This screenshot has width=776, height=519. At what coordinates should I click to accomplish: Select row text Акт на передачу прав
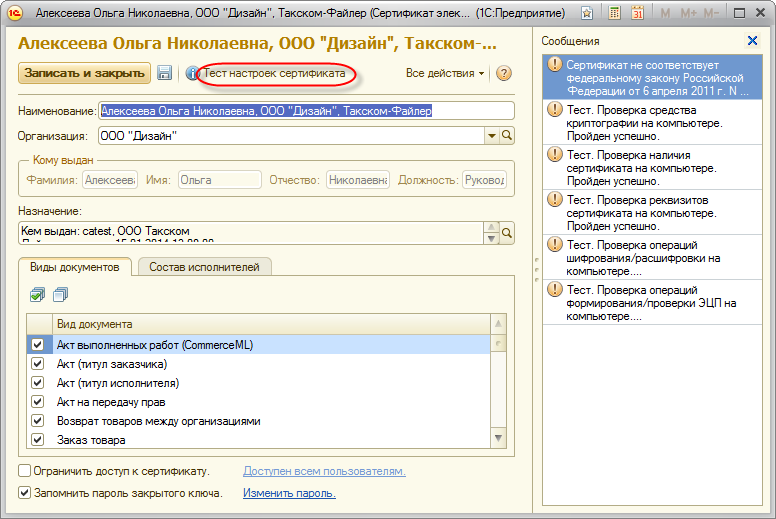click(x=111, y=402)
